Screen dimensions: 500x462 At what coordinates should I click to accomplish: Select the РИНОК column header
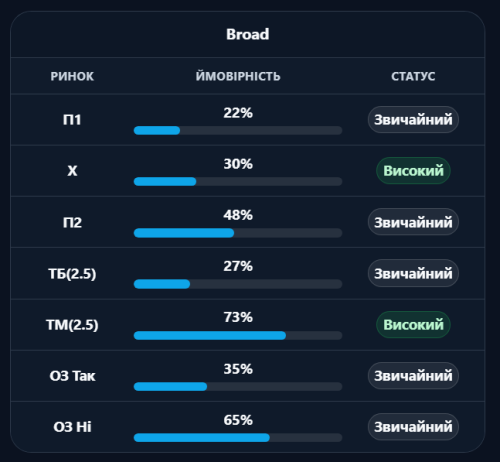pos(72,76)
